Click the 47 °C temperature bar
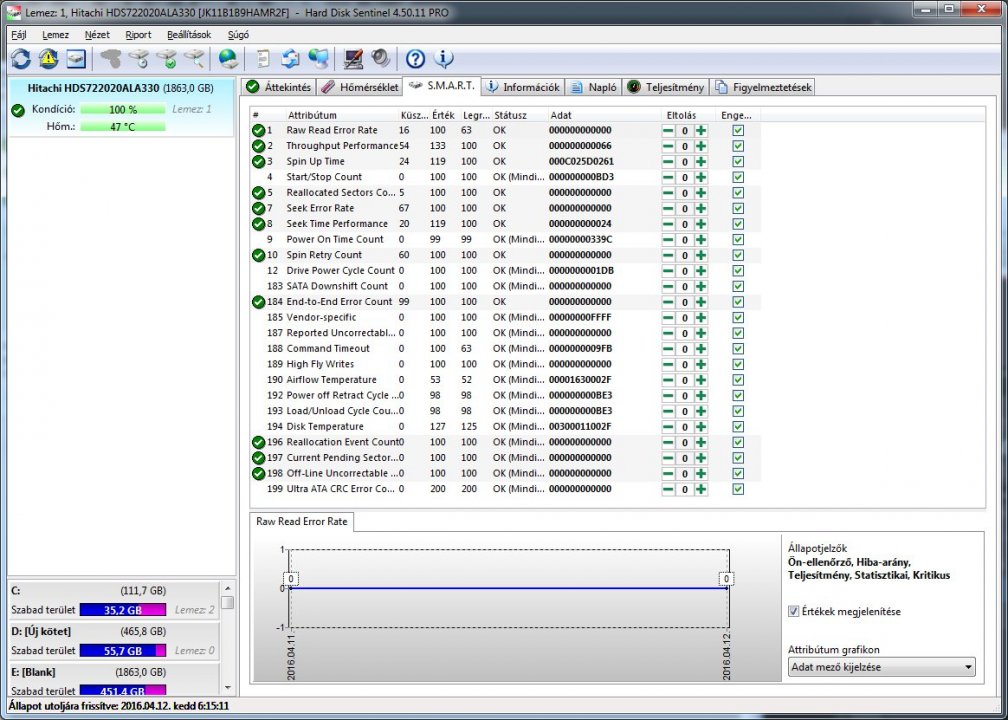This screenshot has width=1008, height=720. tap(123, 127)
